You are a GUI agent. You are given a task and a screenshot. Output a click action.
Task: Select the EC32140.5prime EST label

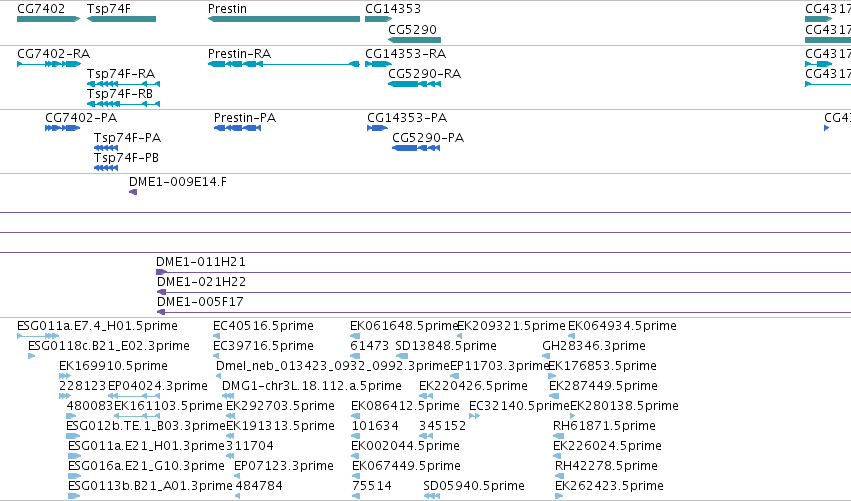coord(519,406)
